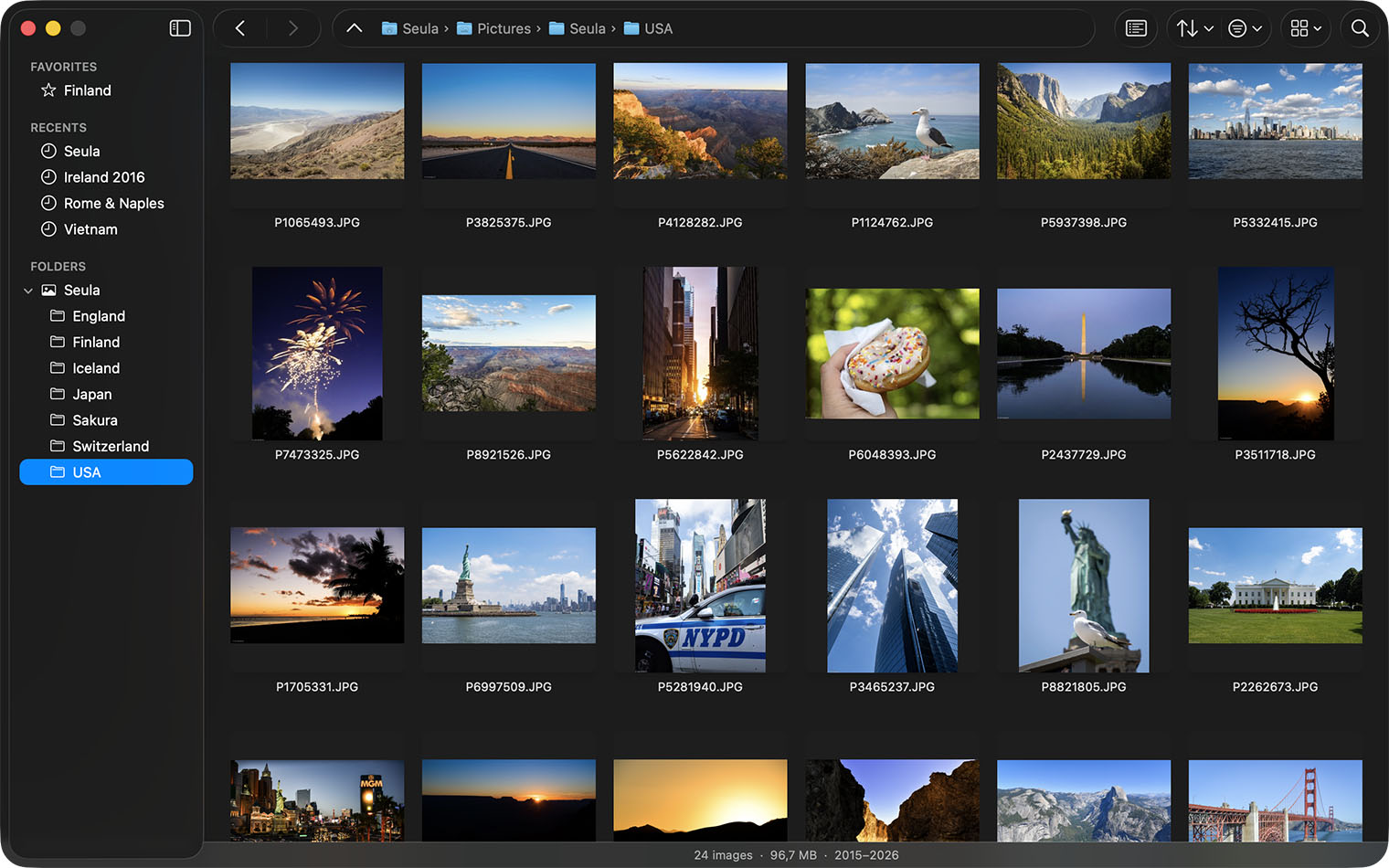Image resolution: width=1389 pixels, height=868 pixels.
Task: Select Statue of Liberty harbor photo P6997509.JPG
Action: click(509, 585)
